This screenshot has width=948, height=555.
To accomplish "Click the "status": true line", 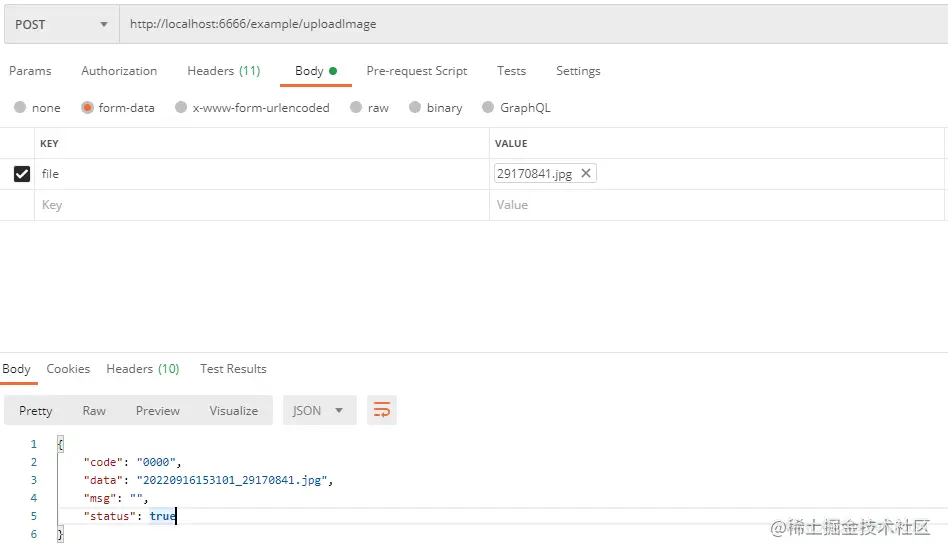I will click(130, 516).
